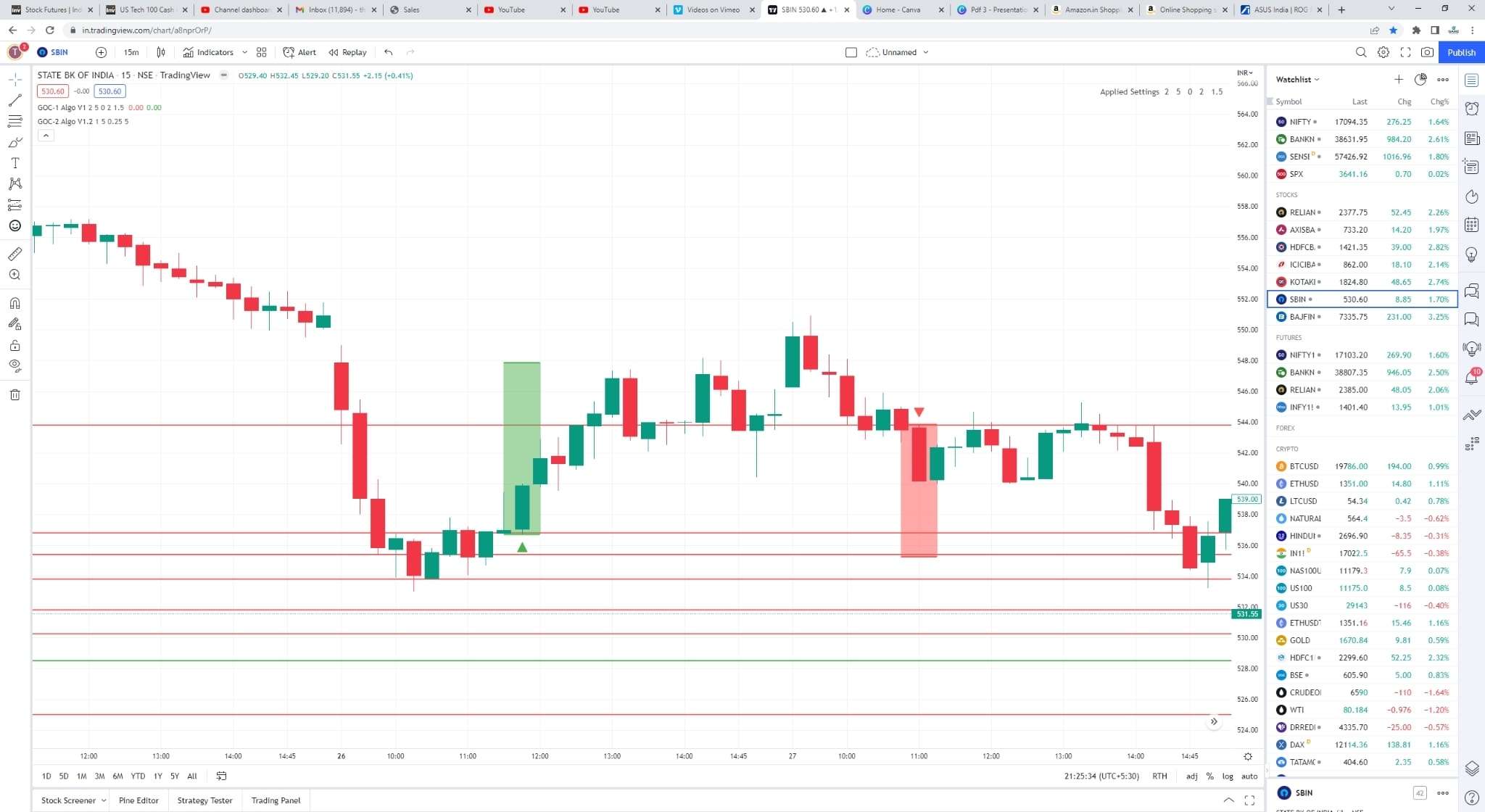Open the Unnamed layout dropdown
The width and height of the screenshot is (1485, 812).
coord(898,52)
